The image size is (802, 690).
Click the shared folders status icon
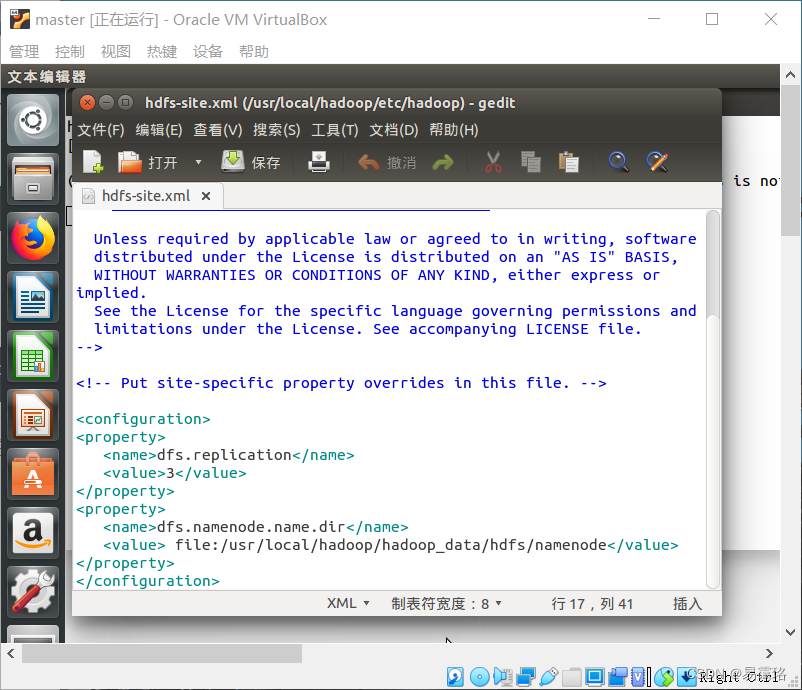[x=571, y=677]
